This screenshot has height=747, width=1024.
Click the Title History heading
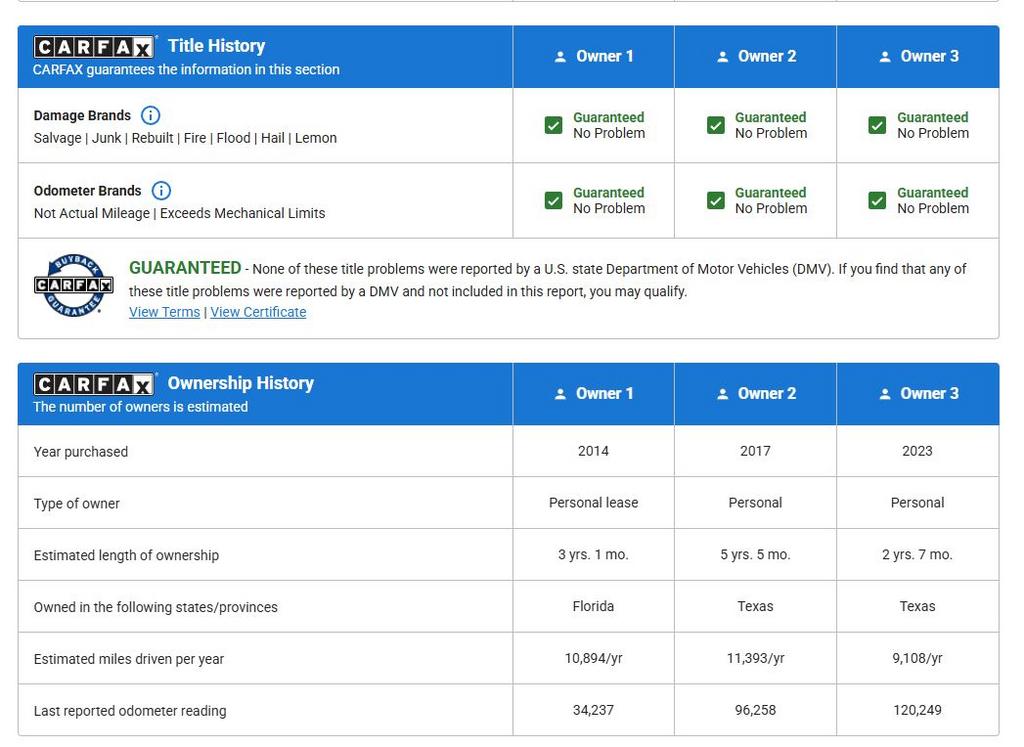coord(216,46)
